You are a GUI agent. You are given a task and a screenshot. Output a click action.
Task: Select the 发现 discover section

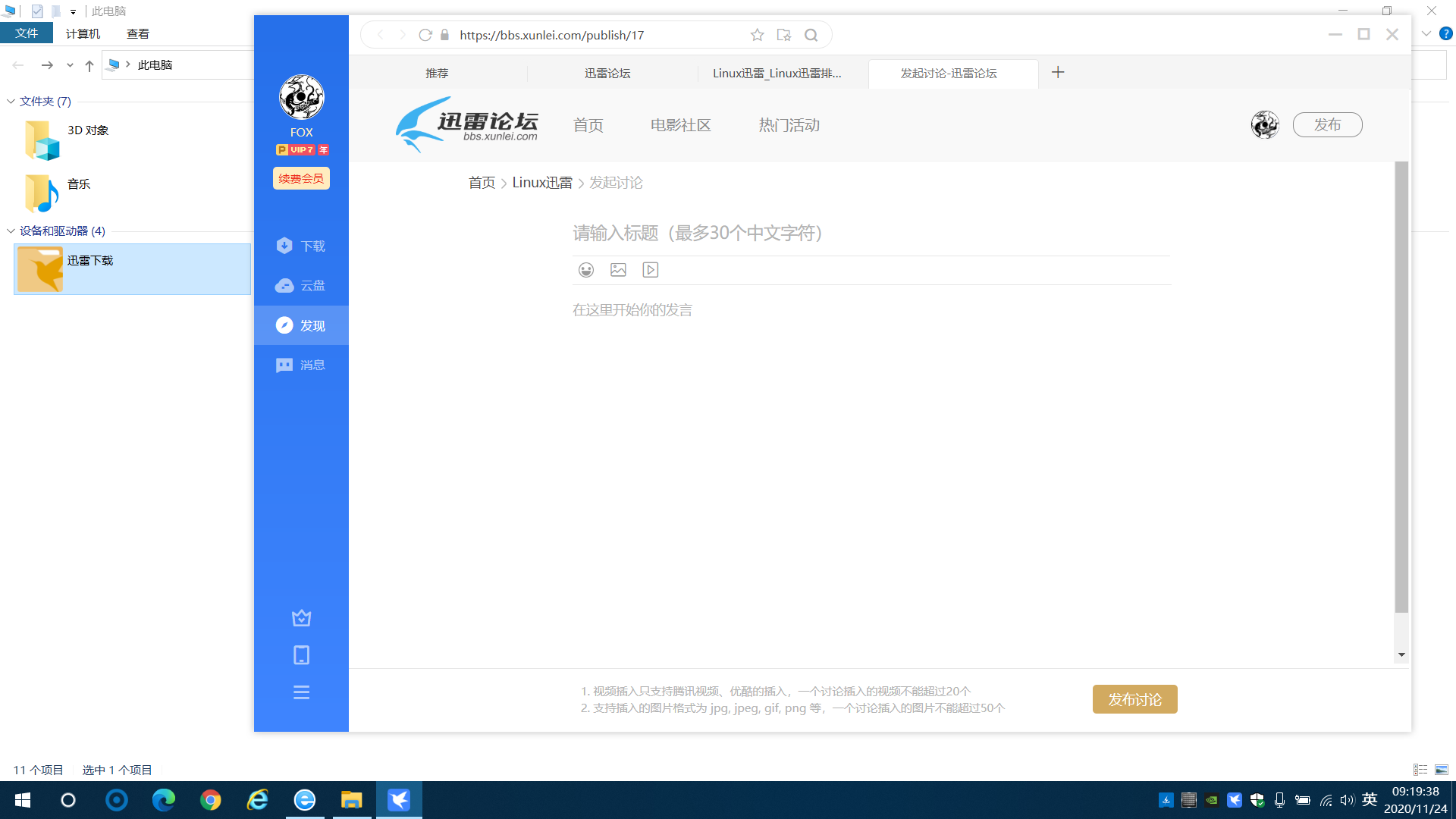301,325
